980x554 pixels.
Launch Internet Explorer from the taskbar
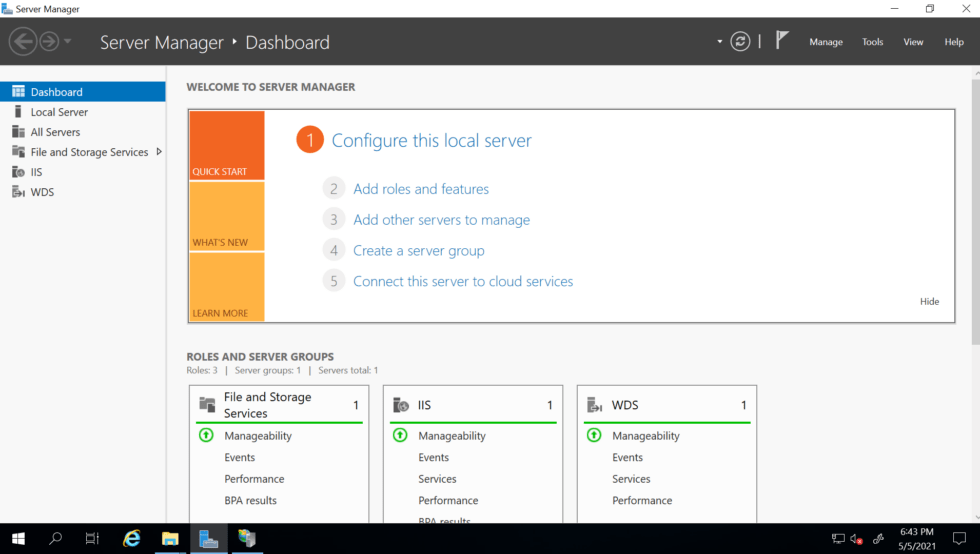131,538
